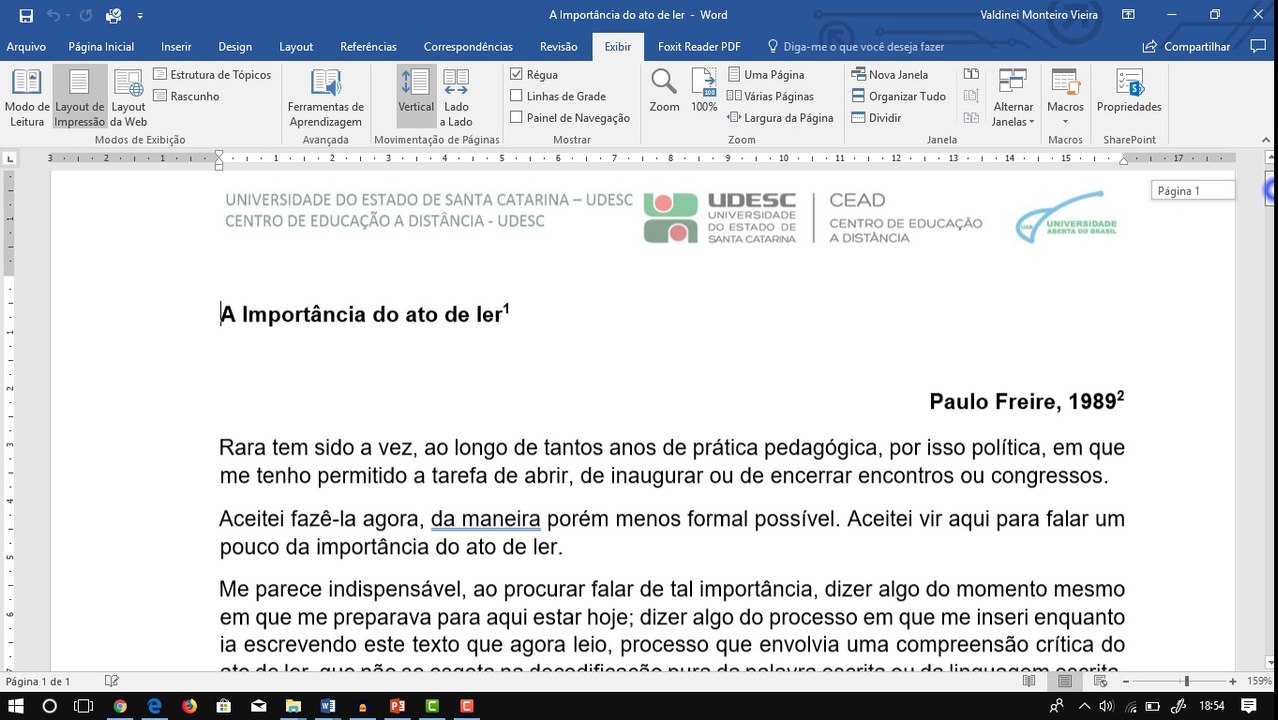The image size is (1278, 720).
Task: Switch to Rascunho view
Action: 186,96
